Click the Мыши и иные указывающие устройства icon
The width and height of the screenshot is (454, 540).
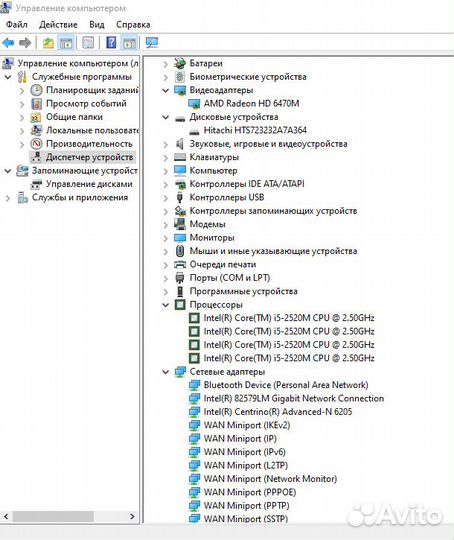(x=180, y=251)
